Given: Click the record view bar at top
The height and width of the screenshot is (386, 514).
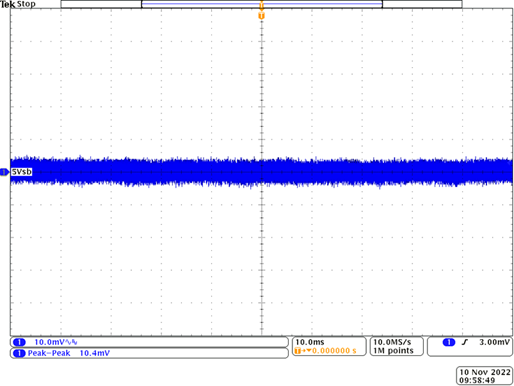Looking at the screenshot, I should tap(261, 4).
